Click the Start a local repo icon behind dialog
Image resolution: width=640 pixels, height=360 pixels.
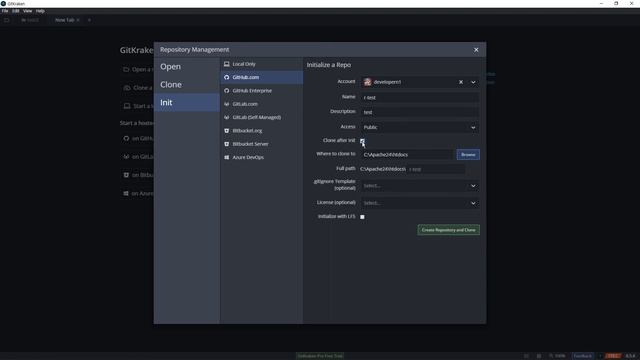pos(127,106)
